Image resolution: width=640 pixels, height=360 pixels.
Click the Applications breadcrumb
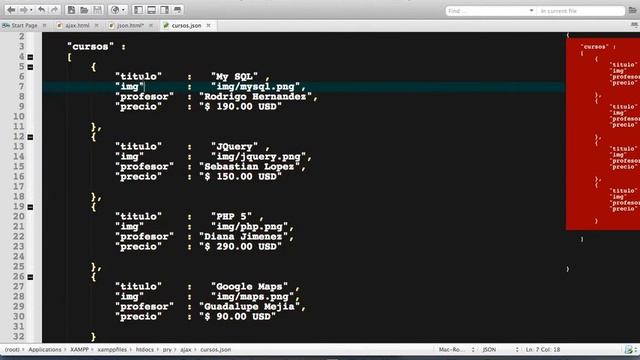45,350
